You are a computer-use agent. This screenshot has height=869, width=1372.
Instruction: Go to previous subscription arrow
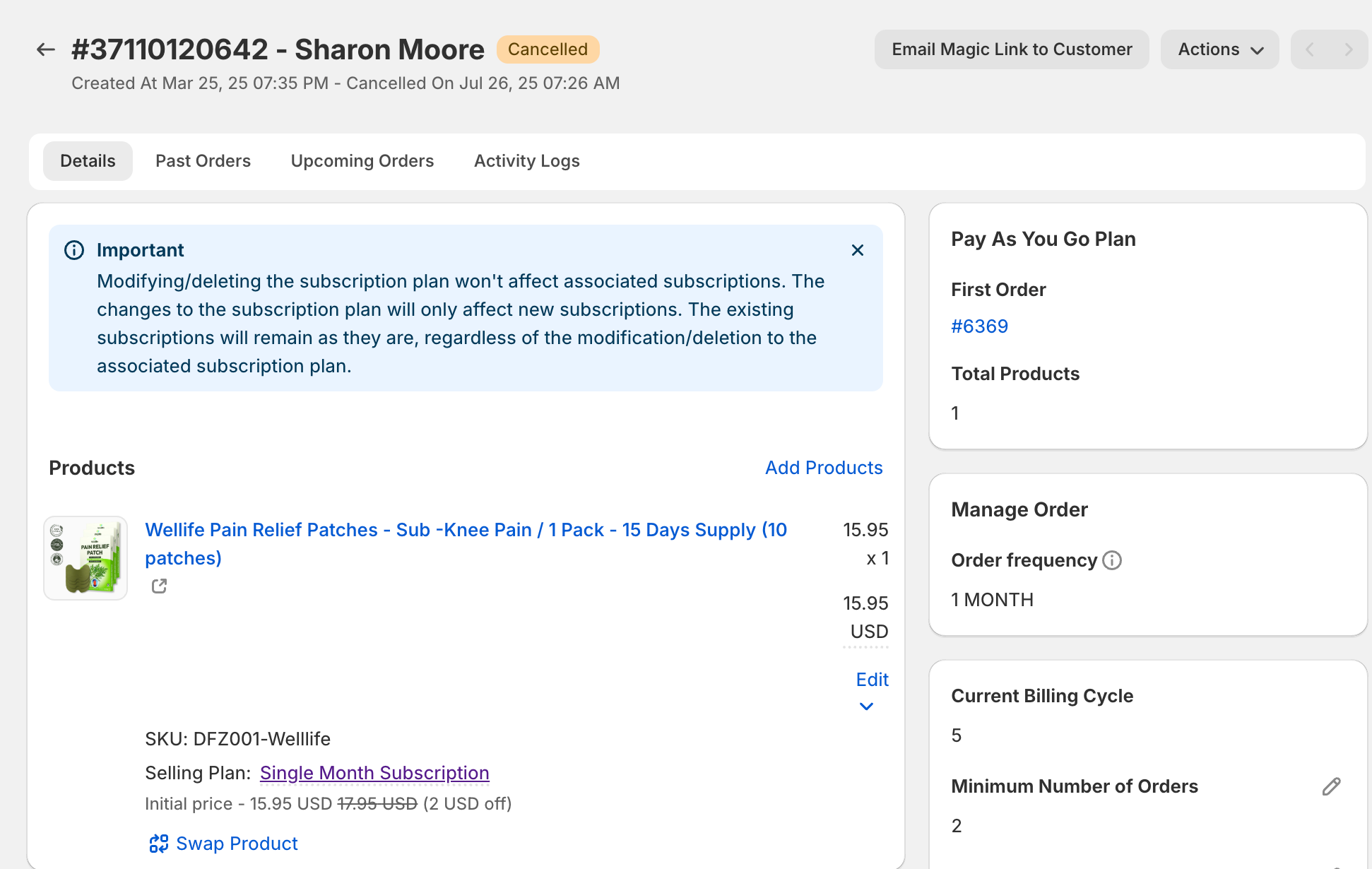1310,49
